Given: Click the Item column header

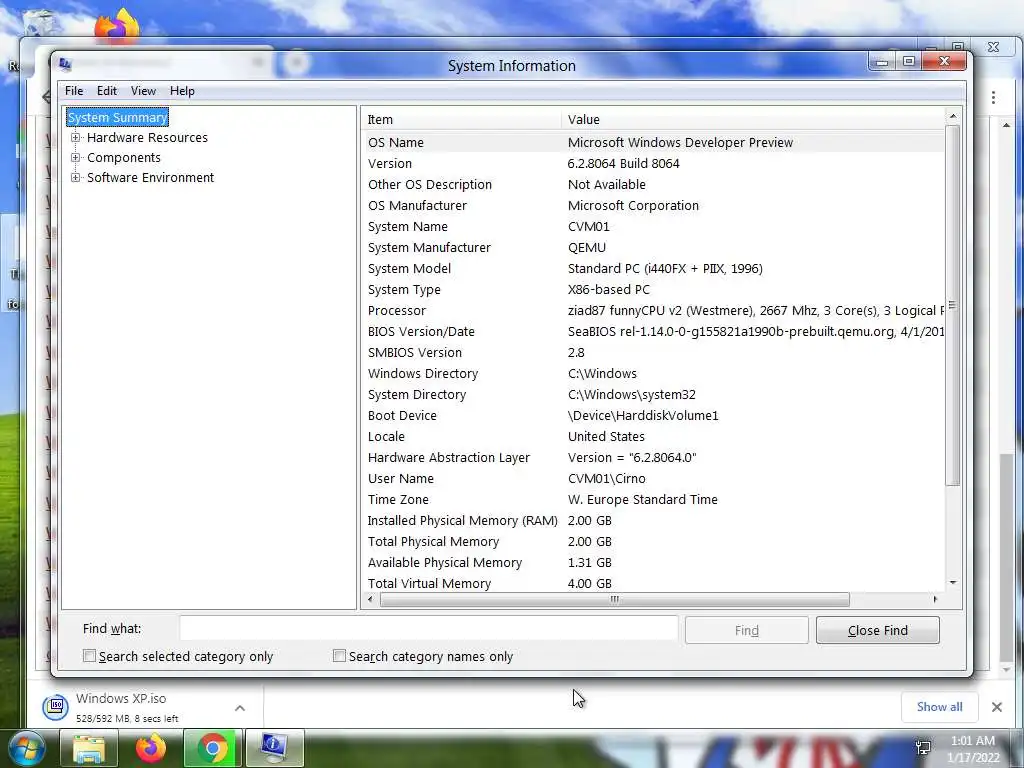Looking at the screenshot, I should (x=460, y=120).
